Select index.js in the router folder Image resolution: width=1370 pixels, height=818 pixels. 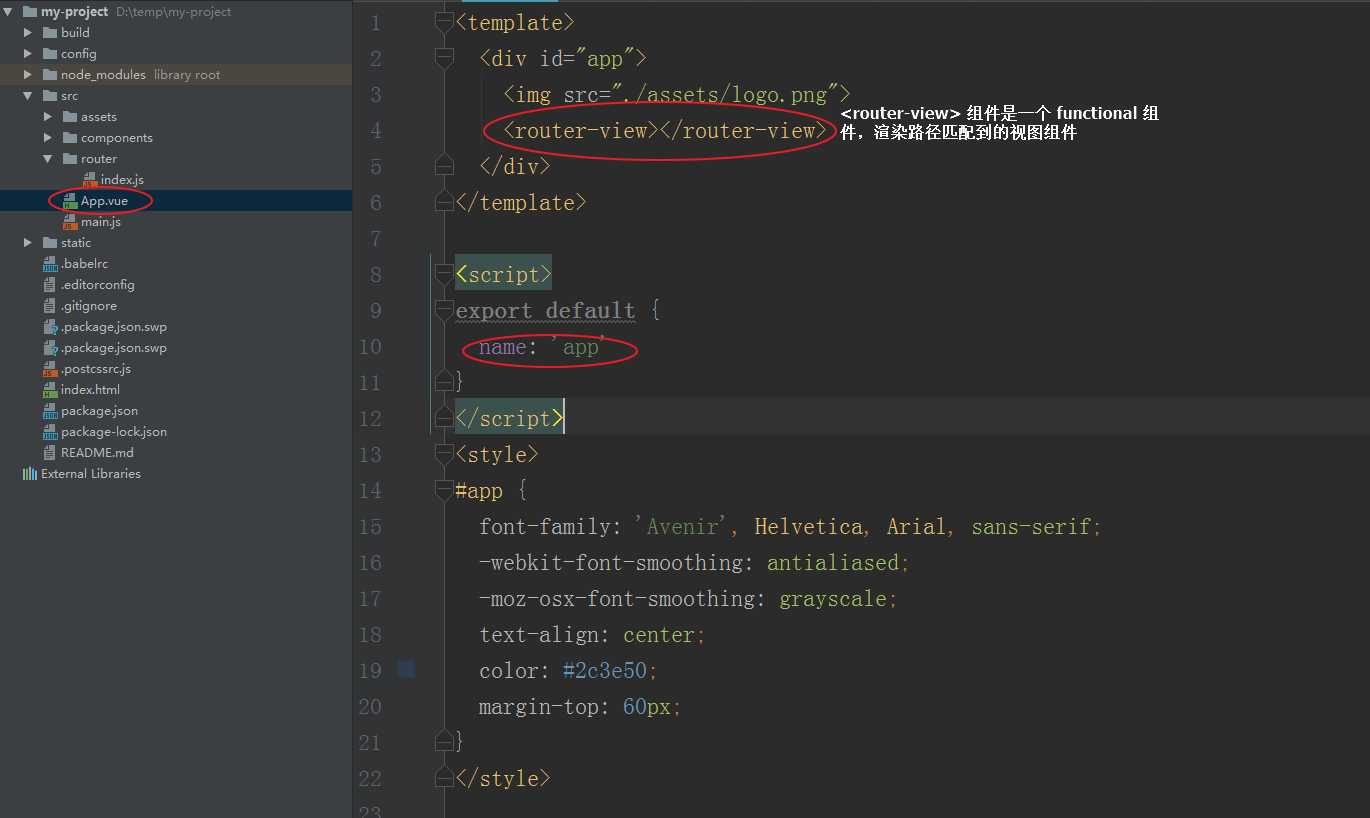(x=122, y=180)
